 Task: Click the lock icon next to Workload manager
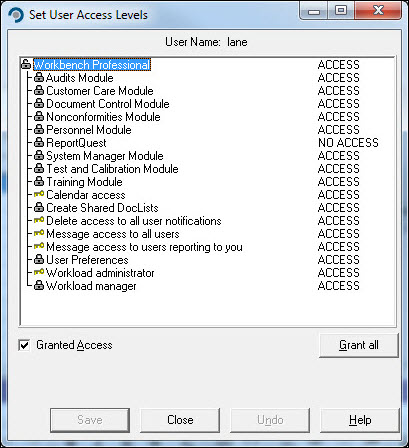tap(39, 286)
